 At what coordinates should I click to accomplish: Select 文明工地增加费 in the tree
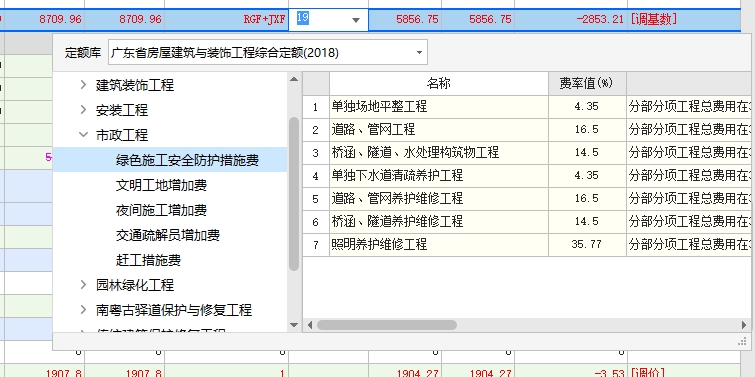[x=161, y=185]
